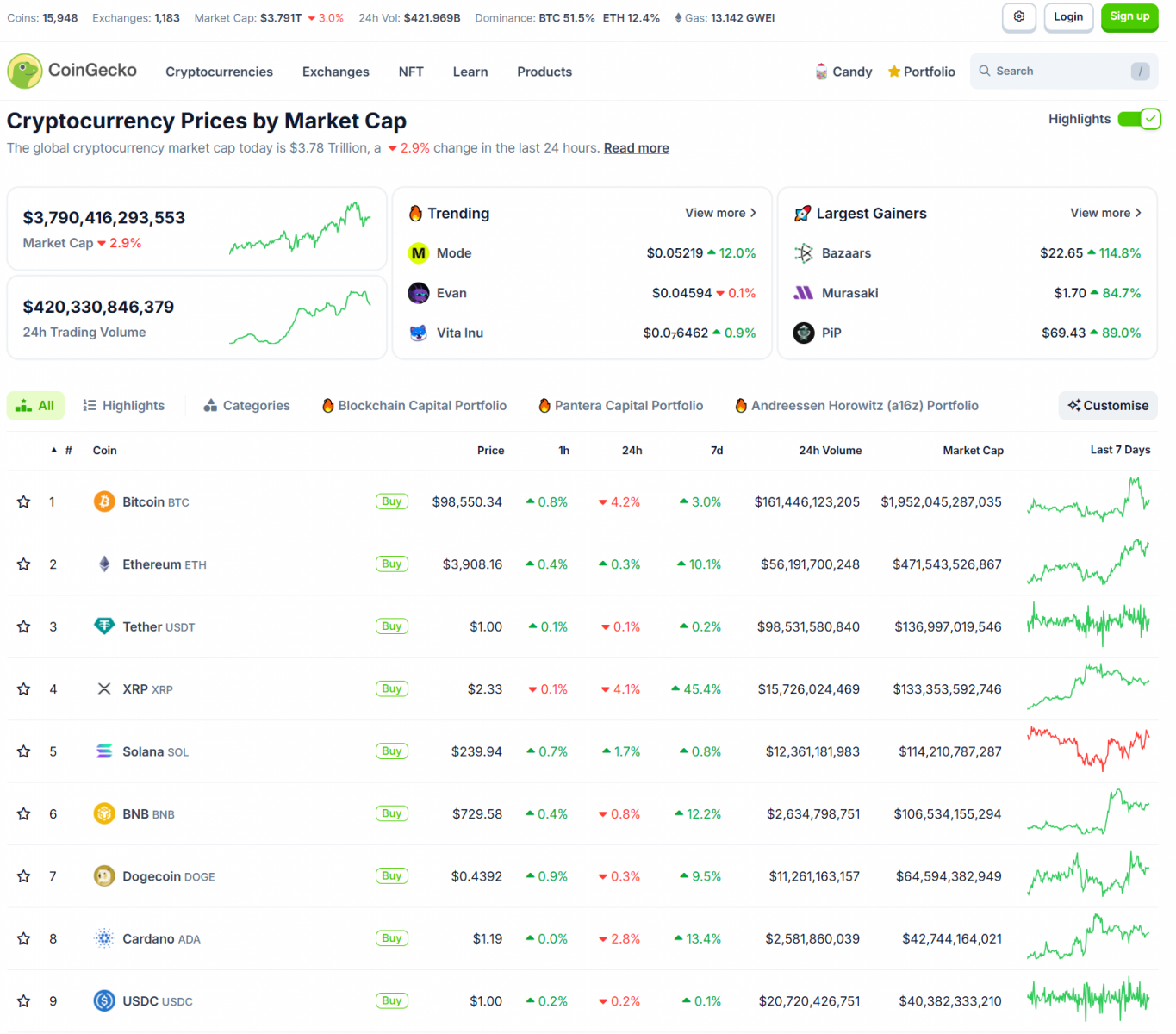Open the Ethereum last 7 days sparkline
Screen dimensions: 1176x1034
[x=1087, y=564]
